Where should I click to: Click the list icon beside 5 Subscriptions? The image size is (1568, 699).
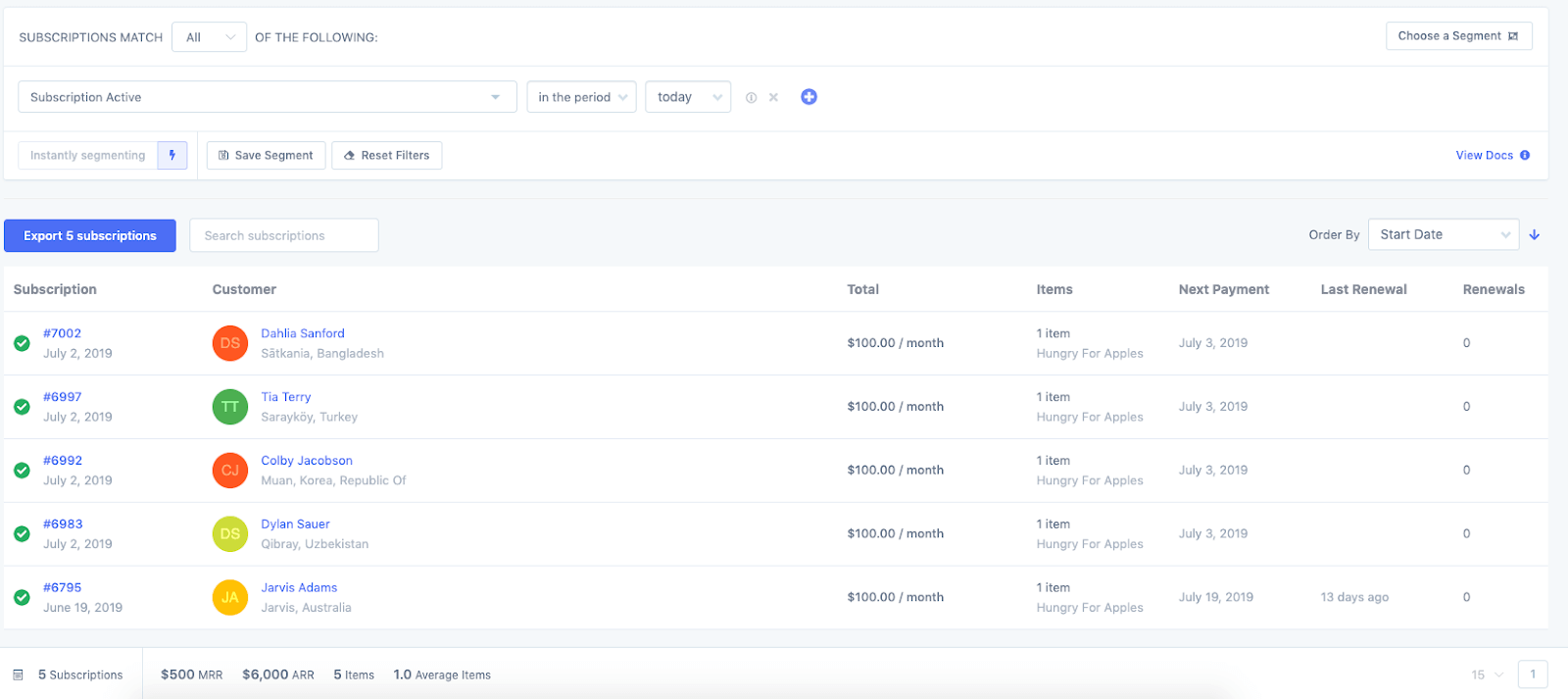click(18, 675)
